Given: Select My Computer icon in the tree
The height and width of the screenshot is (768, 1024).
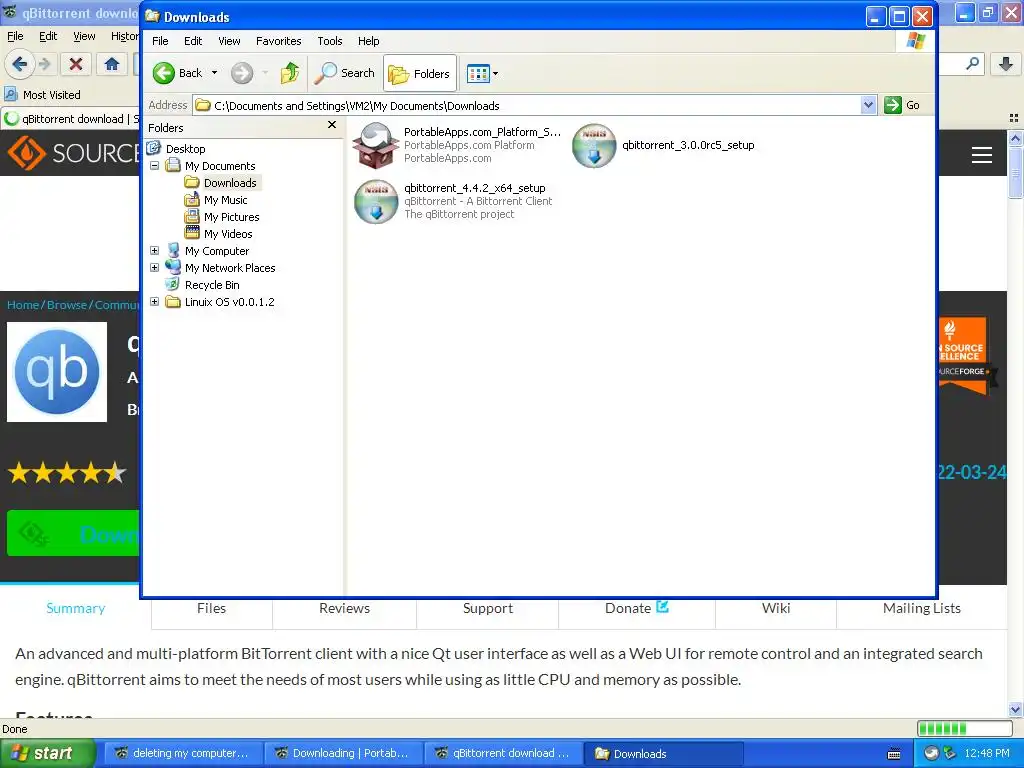Looking at the screenshot, I should 173,250.
